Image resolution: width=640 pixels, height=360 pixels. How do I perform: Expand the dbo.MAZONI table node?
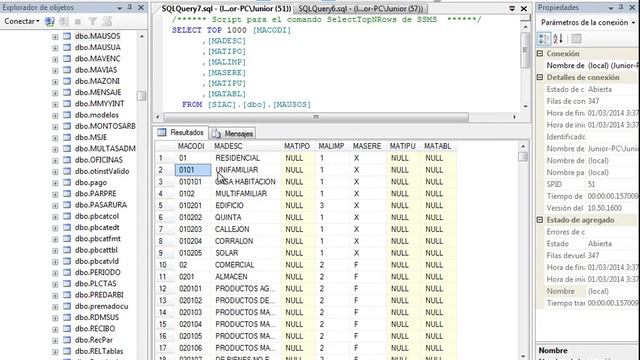click(55, 82)
